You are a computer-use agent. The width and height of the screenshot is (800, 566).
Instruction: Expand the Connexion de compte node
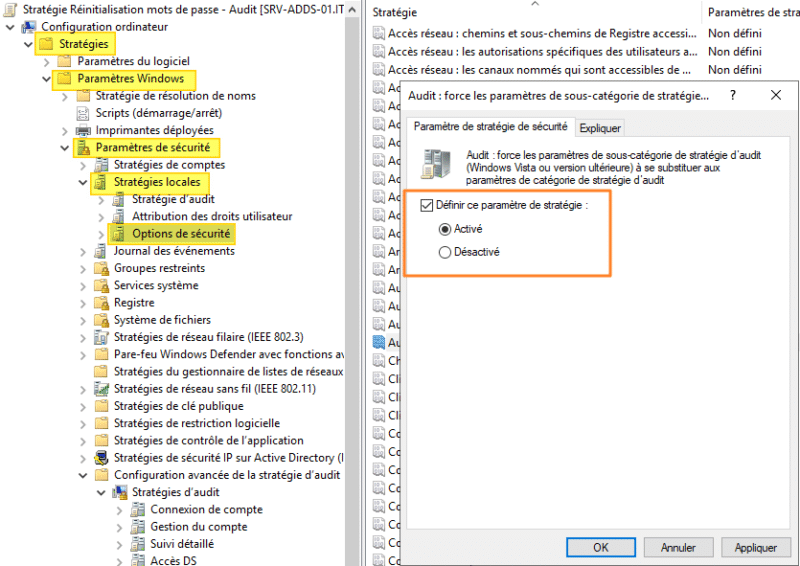pos(120,510)
